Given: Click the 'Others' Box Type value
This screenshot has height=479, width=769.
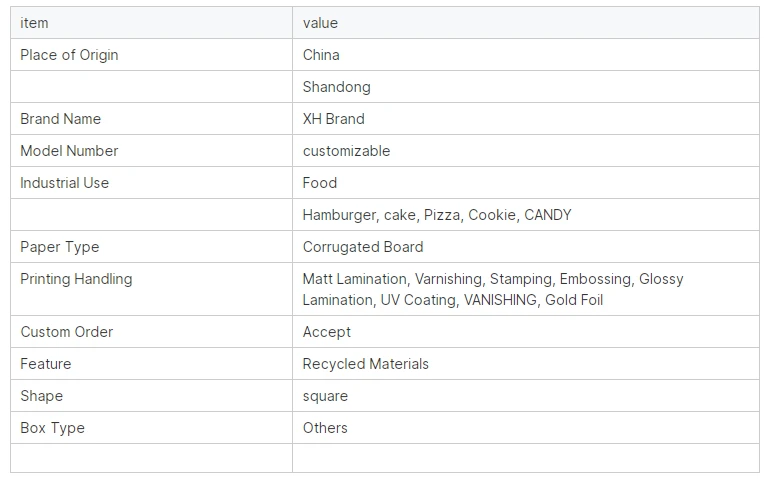Looking at the screenshot, I should coord(325,428).
